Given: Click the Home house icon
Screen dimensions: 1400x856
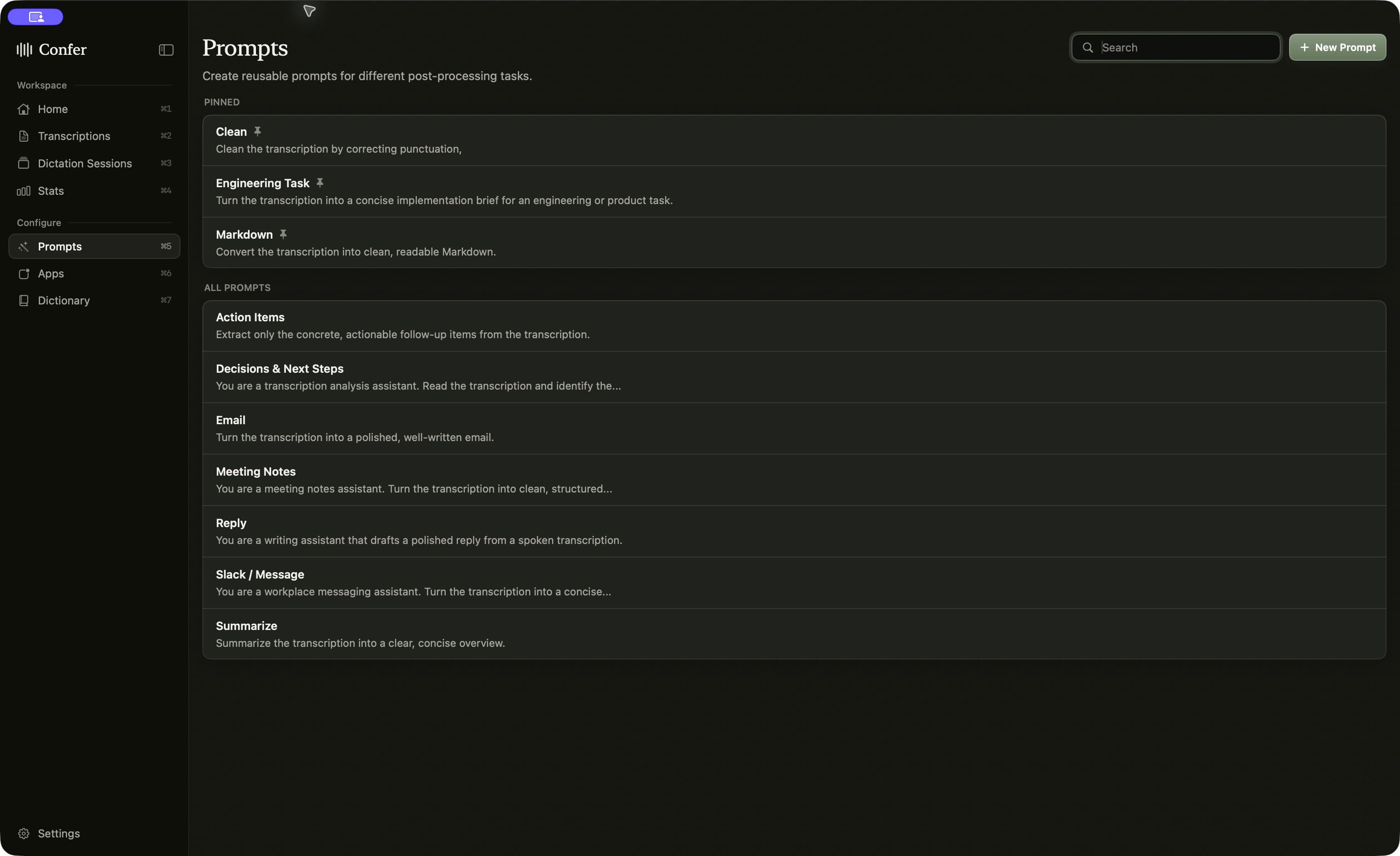Looking at the screenshot, I should coord(23,109).
